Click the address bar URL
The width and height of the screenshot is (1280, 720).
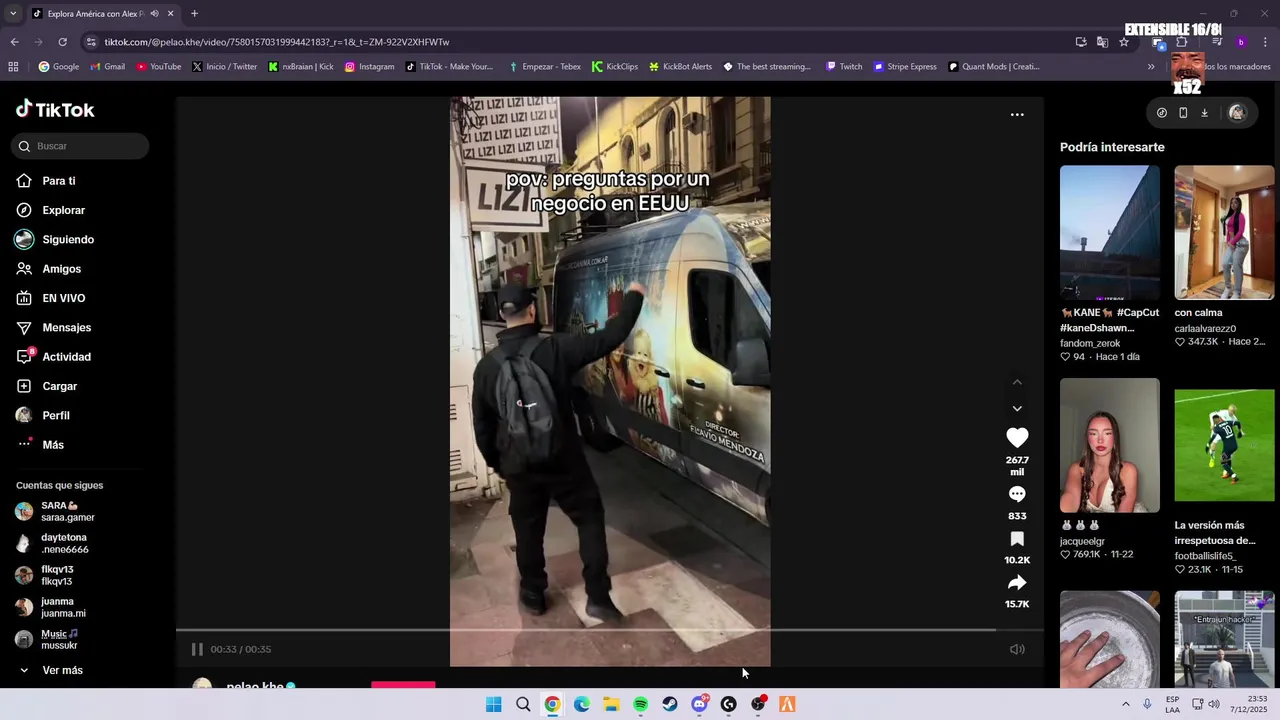(277, 42)
